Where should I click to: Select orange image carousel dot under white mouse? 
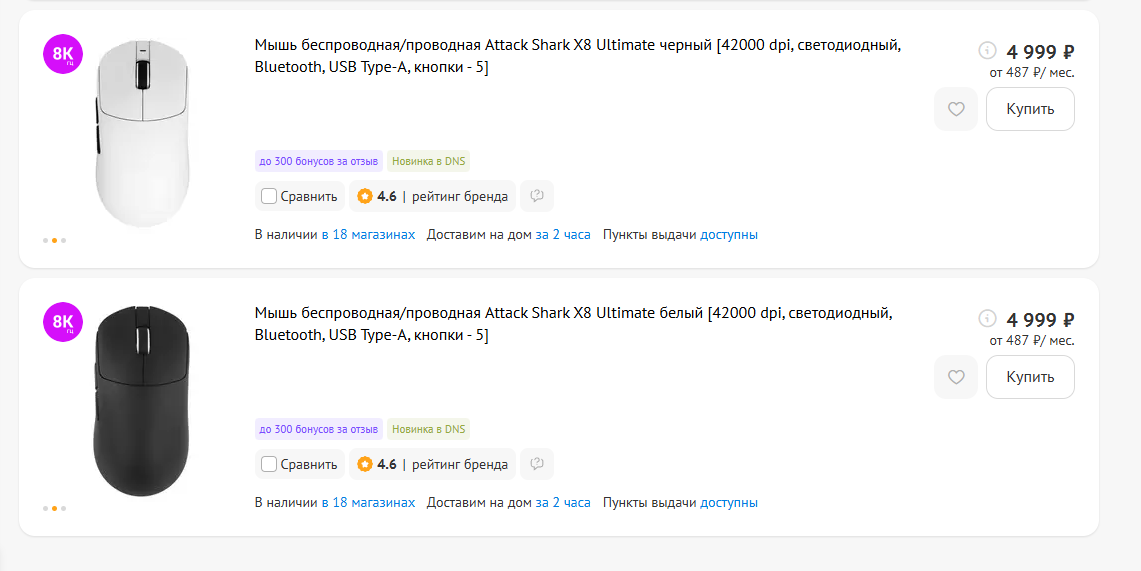click(x=55, y=241)
